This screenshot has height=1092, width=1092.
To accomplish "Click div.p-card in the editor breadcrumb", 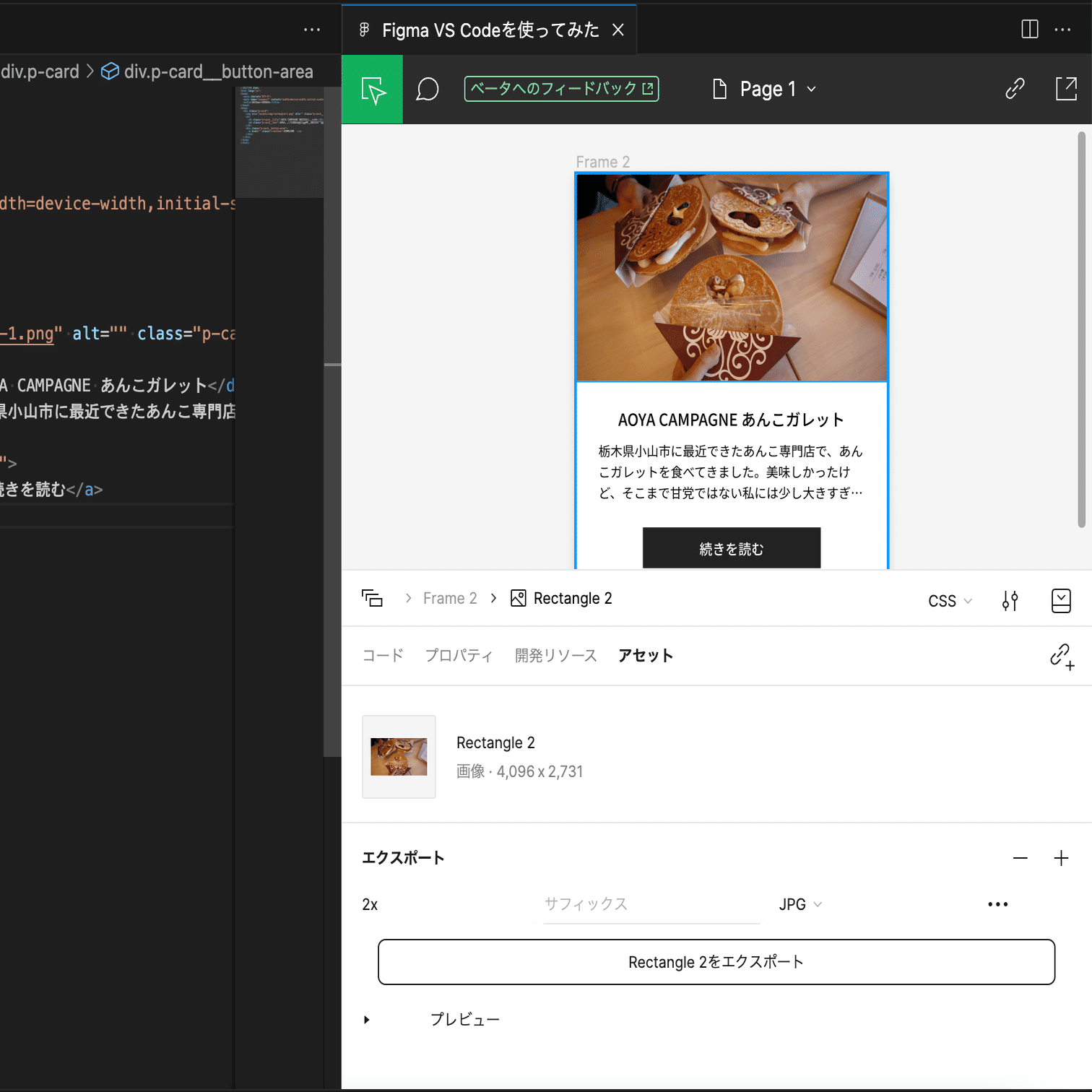I will [x=40, y=71].
